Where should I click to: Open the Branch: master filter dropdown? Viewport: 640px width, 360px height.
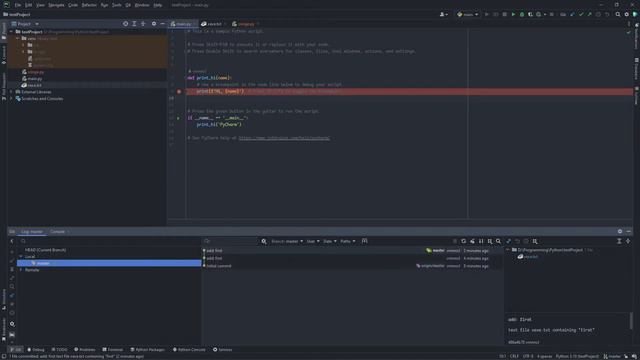pyautogui.click(x=287, y=241)
